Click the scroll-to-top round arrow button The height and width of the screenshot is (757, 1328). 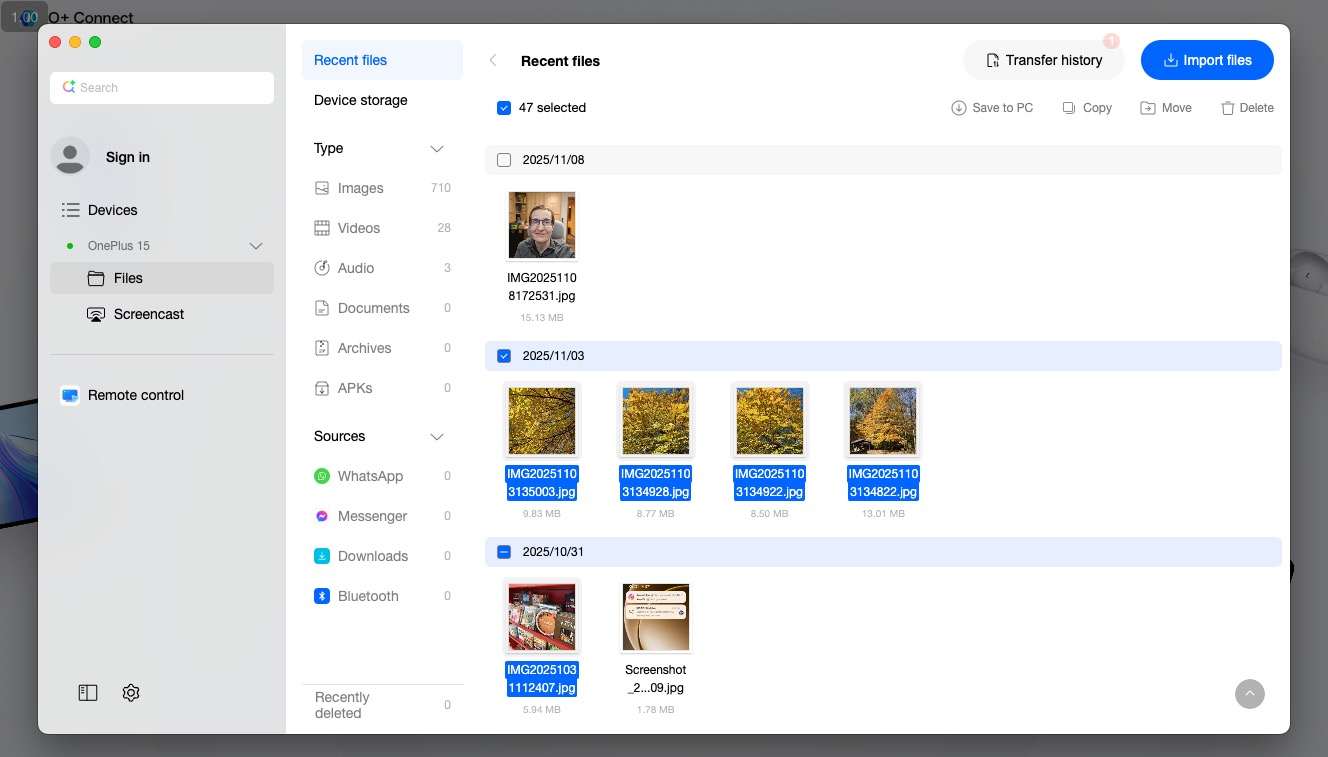(1249, 694)
